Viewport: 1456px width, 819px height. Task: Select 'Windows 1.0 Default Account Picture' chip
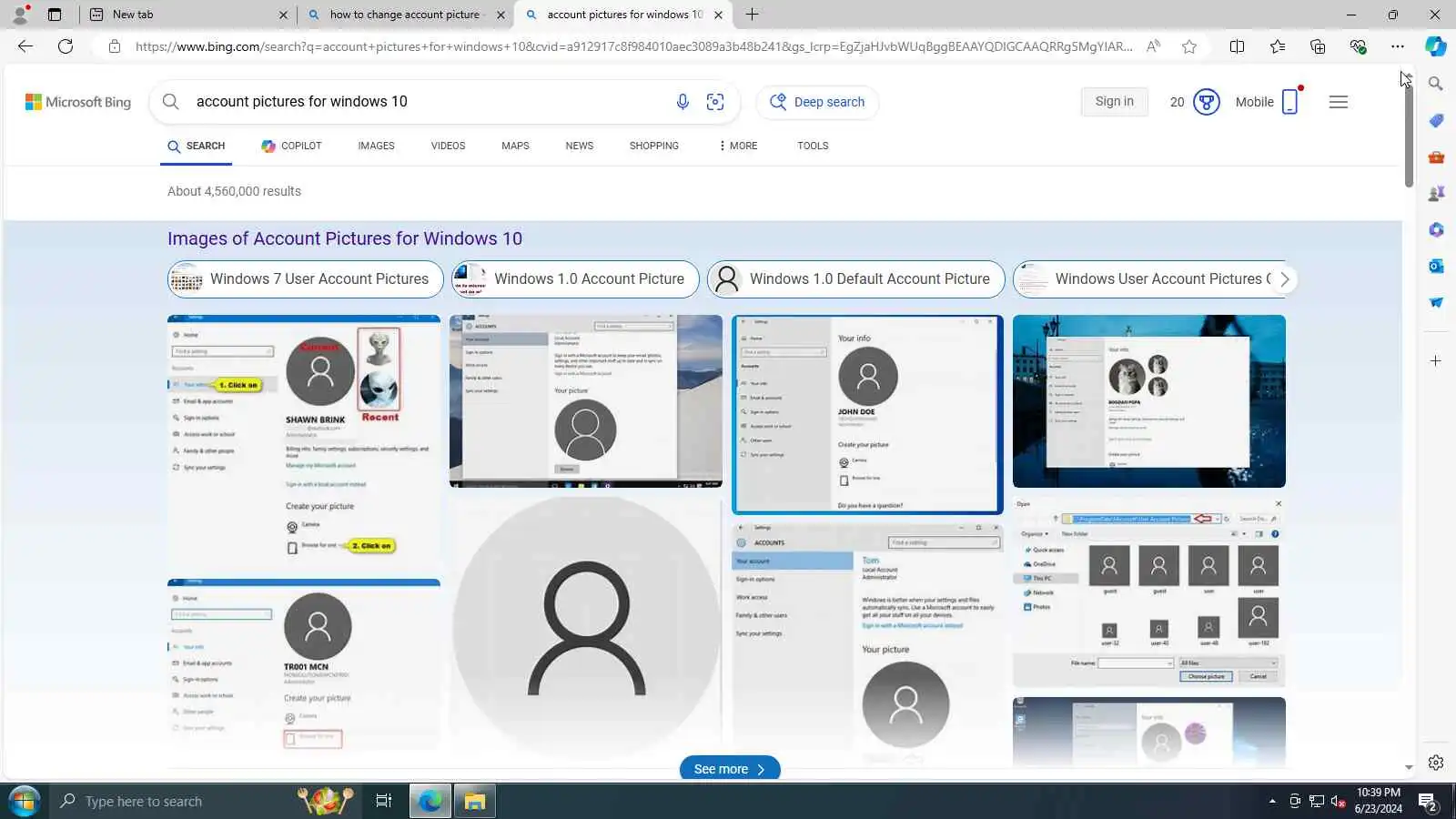[856, 279]
